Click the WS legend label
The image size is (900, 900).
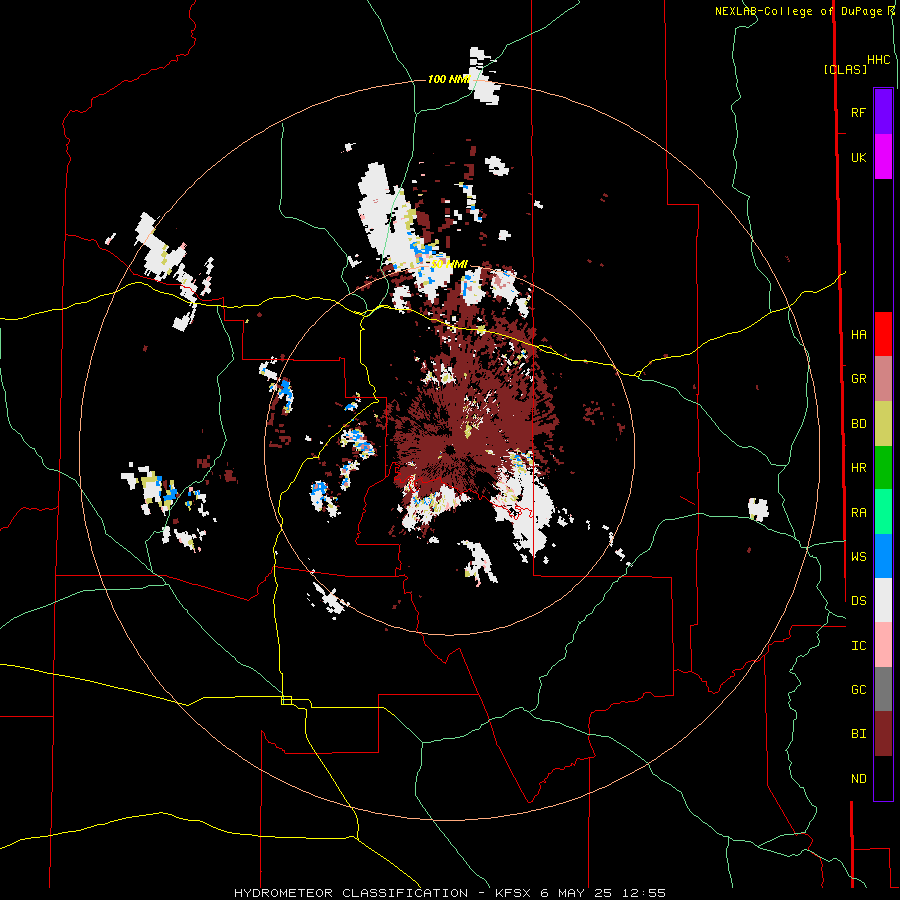tap(858, 557)
